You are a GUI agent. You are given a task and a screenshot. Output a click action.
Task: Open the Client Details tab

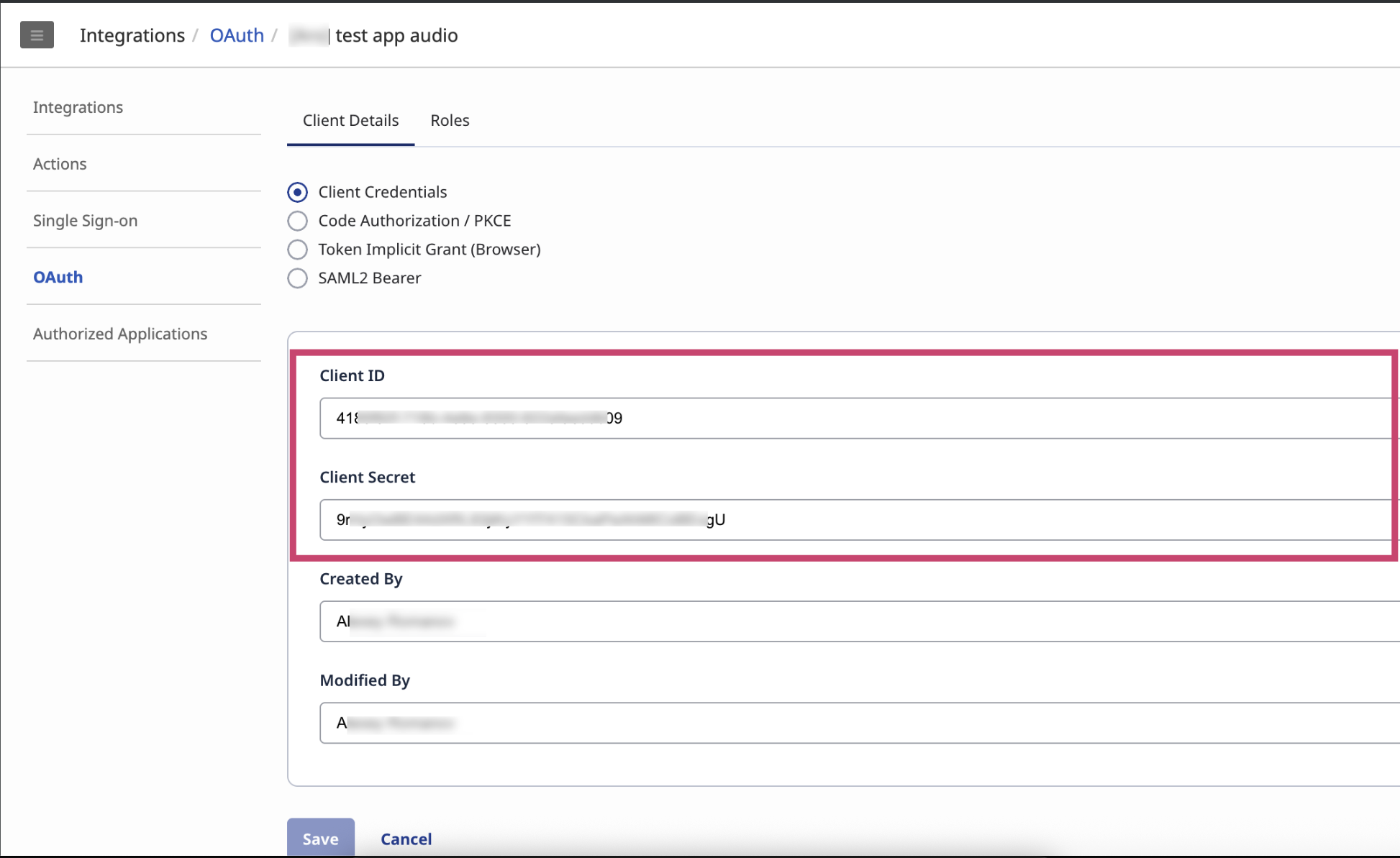(x=350, y=120)
